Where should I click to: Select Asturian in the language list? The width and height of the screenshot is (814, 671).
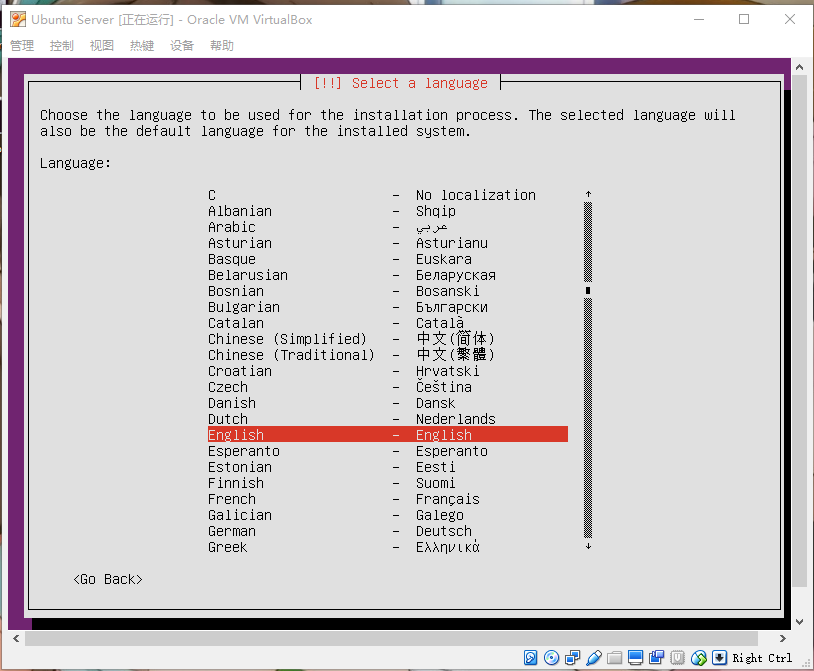pyautogui.click(x=388, y=243)
